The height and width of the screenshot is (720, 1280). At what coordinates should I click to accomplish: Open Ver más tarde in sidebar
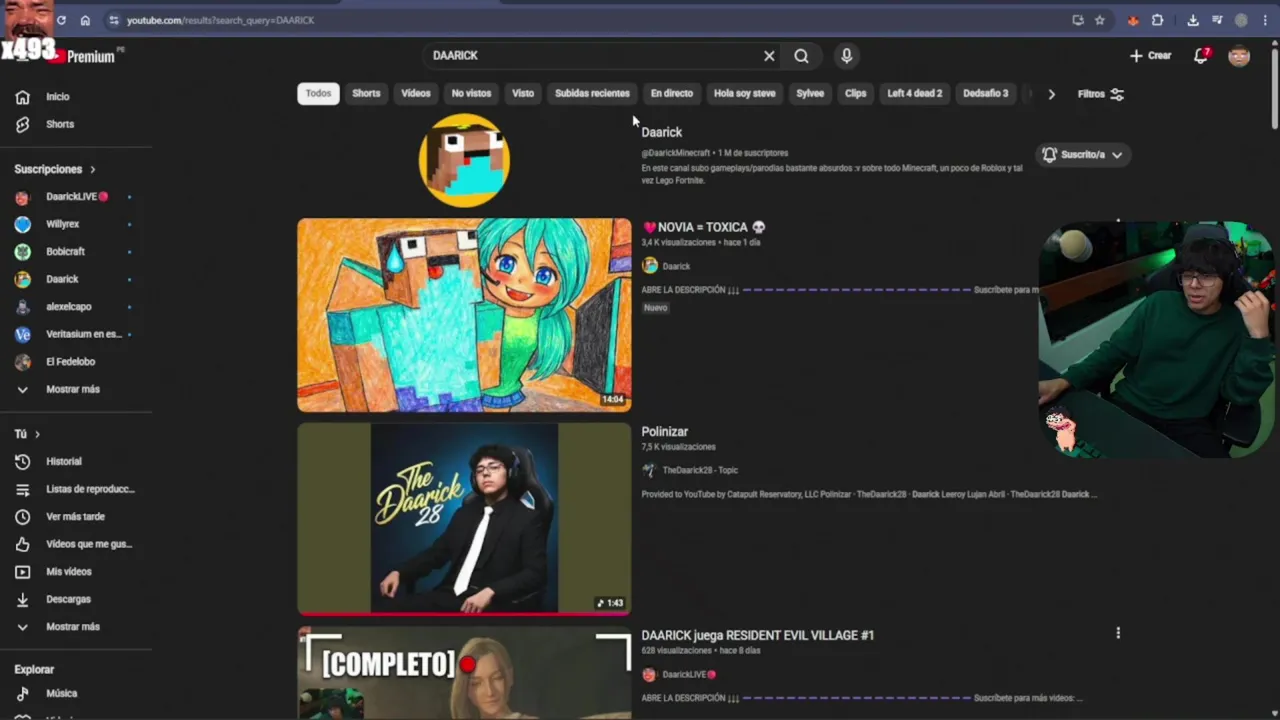click(x=76, y=516)
